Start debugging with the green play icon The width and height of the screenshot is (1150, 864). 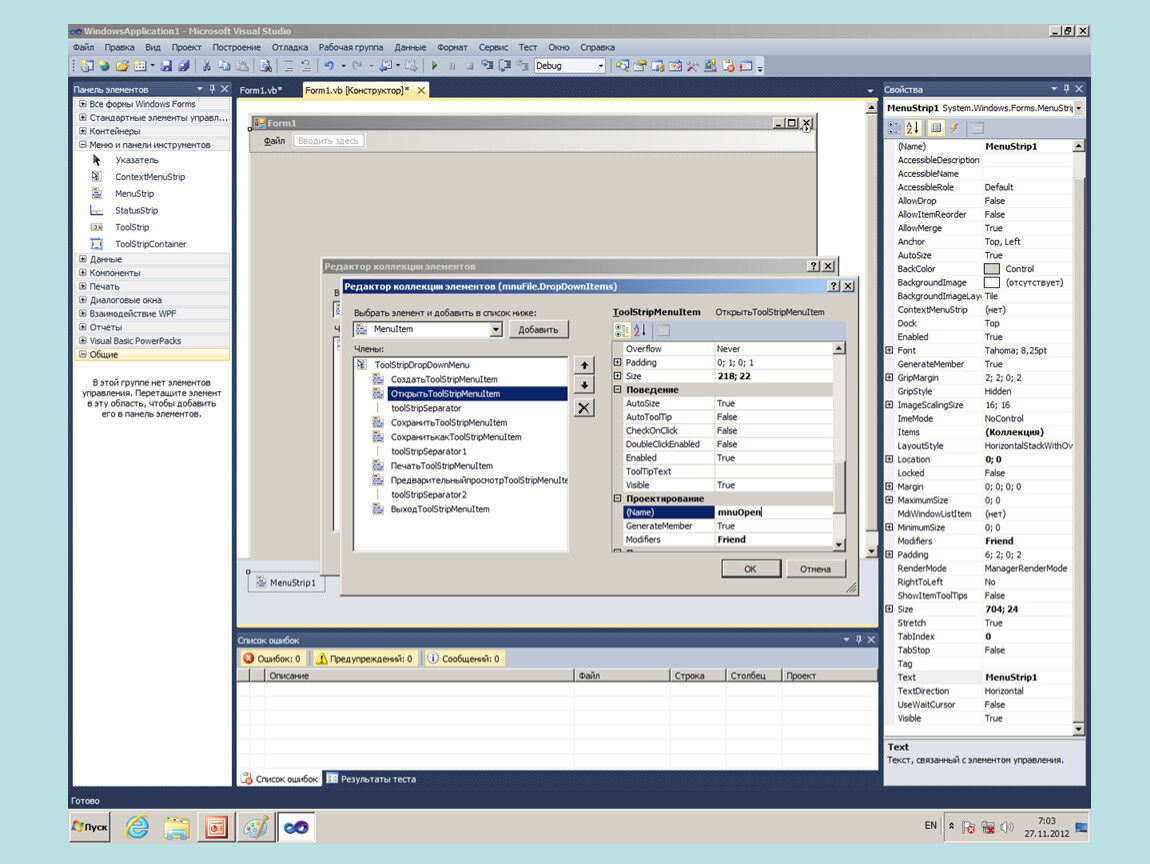click(434, 66)
